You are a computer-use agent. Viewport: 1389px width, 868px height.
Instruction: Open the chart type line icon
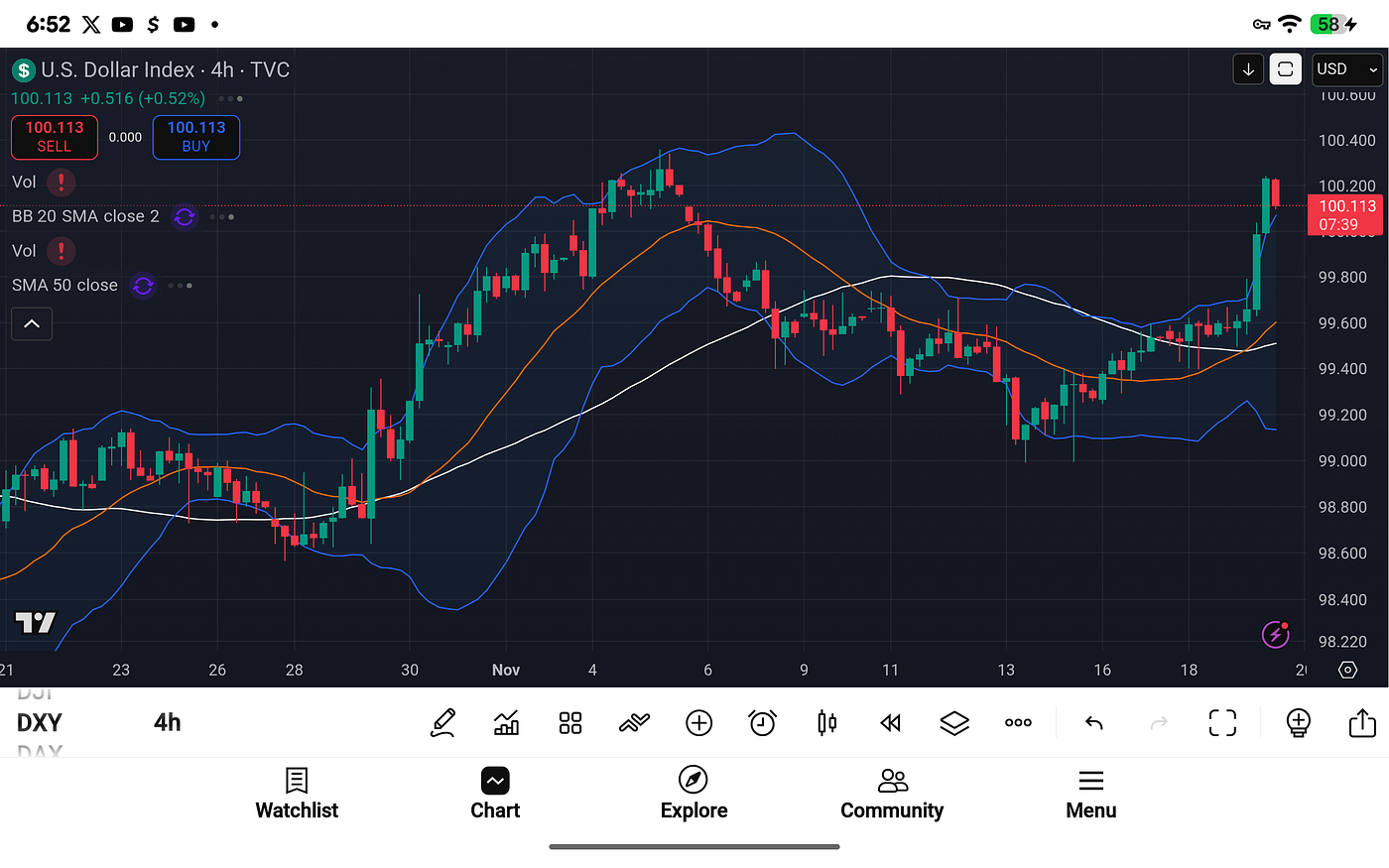pos(634,723)
